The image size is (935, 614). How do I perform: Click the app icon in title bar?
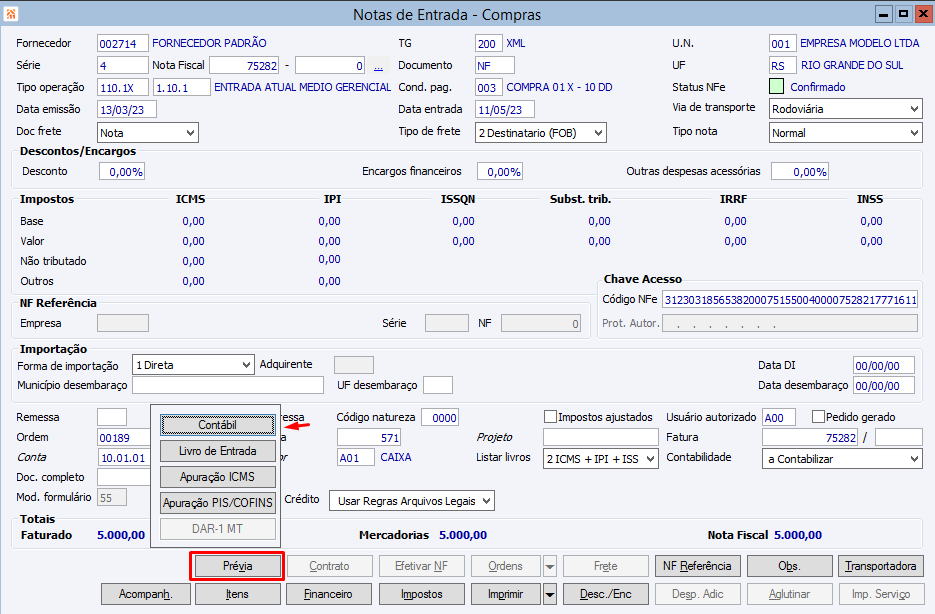pos(11,14)
